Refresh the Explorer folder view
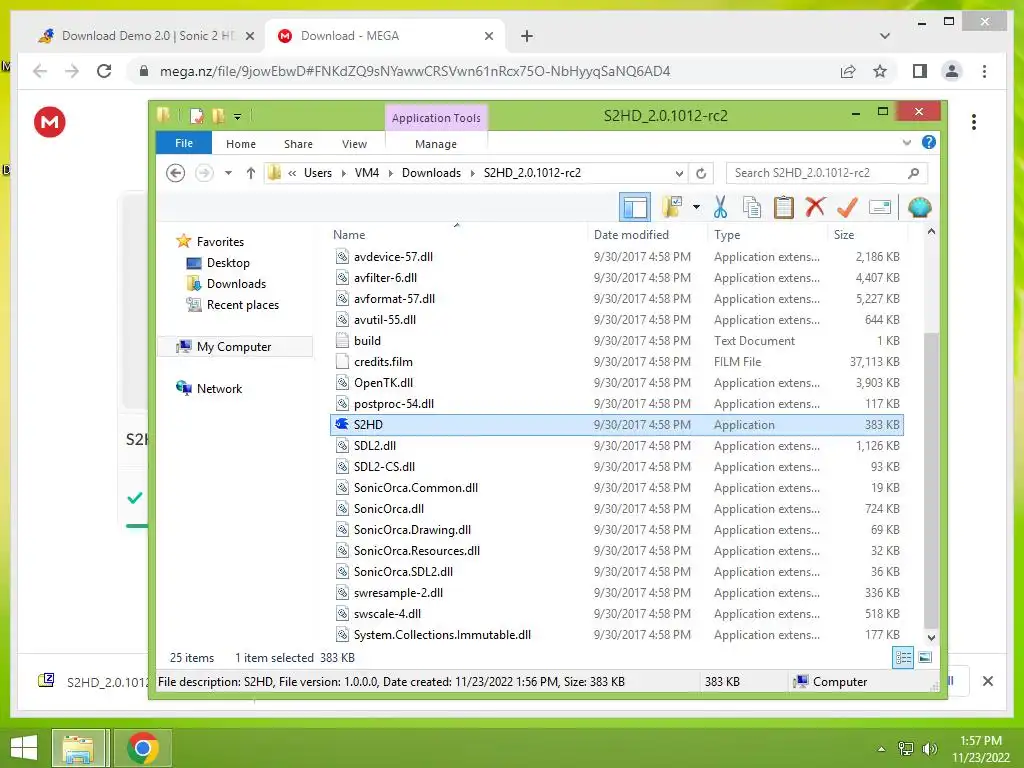 [x=701, y=173]
